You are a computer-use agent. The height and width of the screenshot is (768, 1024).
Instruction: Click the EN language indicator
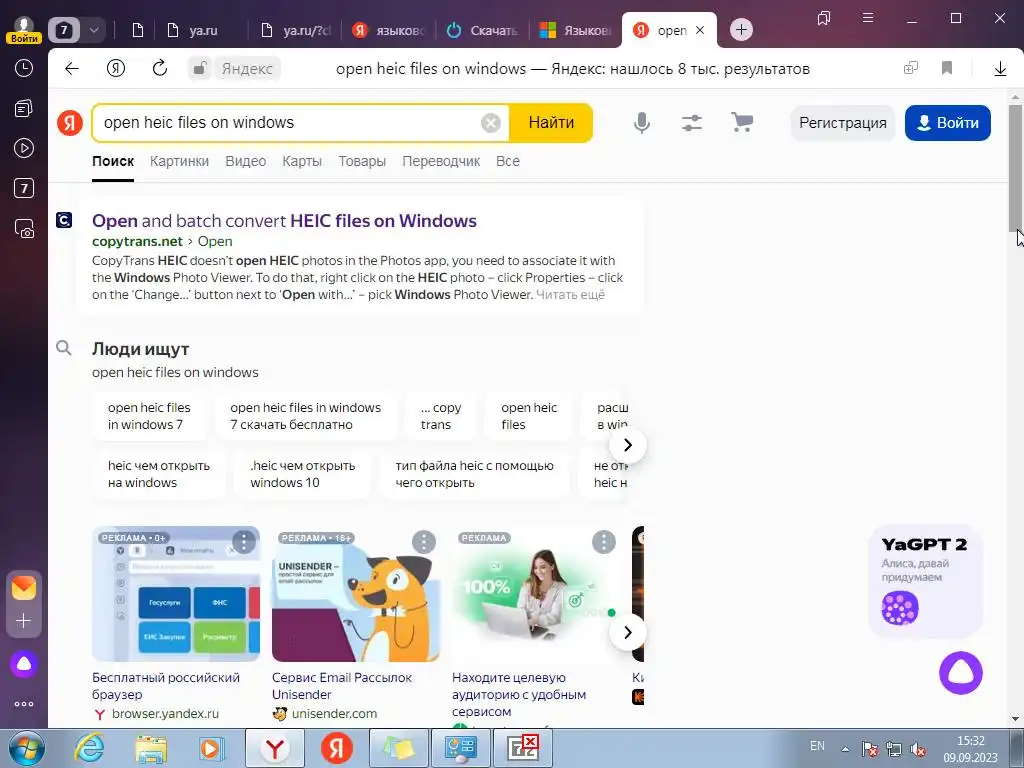(817, 746)
